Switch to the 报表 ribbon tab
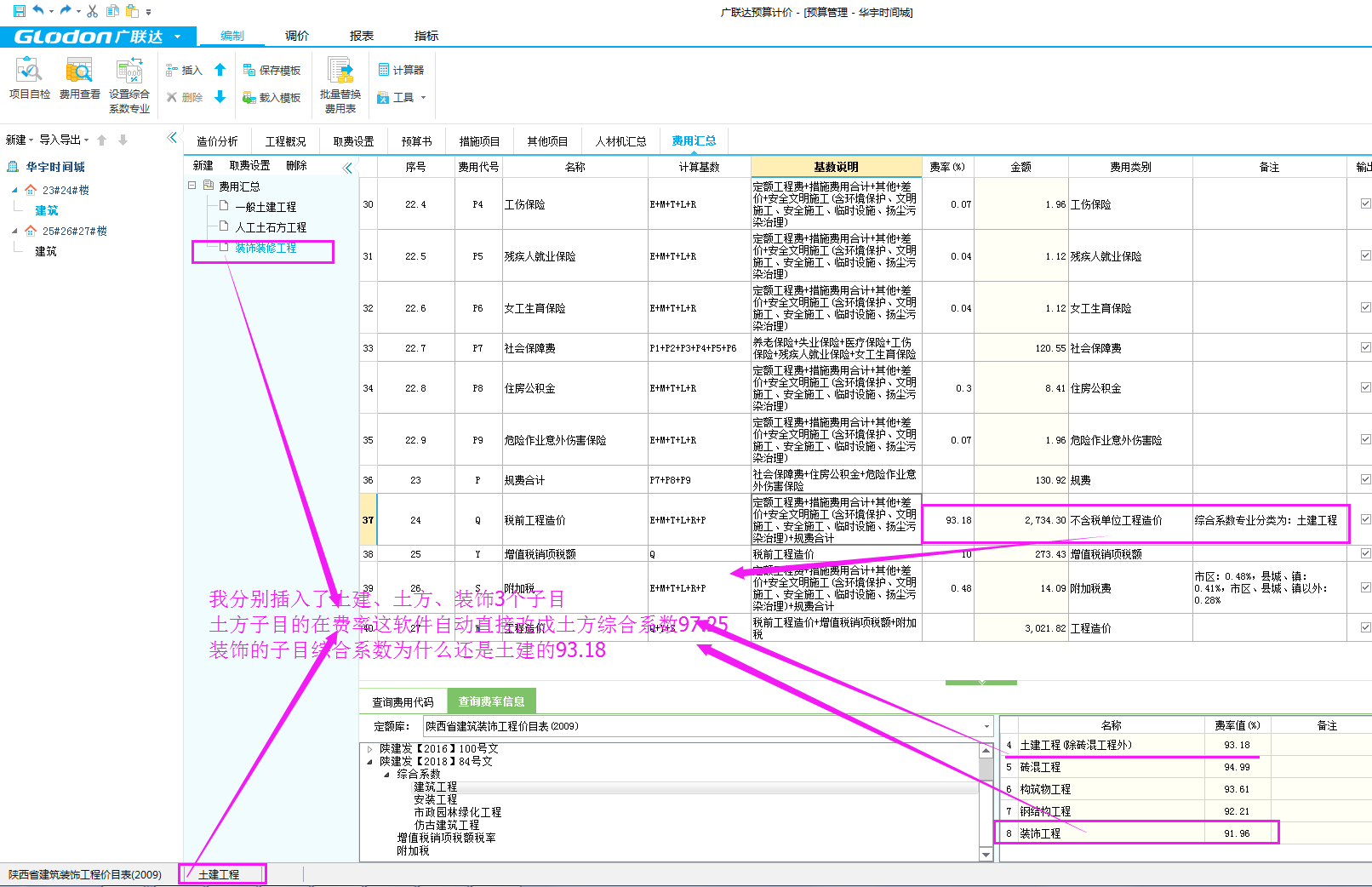The image size is (1372, 887). click(x=362, y=36)
